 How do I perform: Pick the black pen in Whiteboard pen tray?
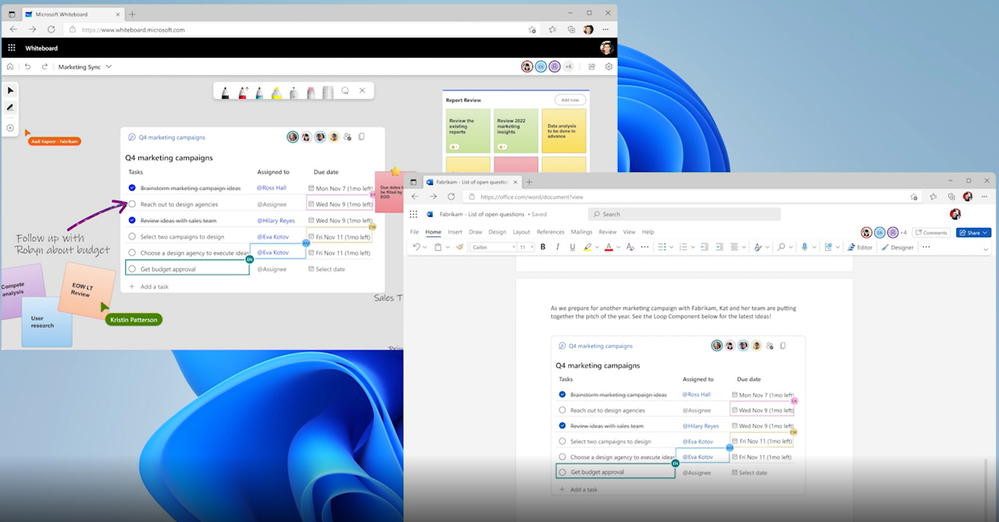coord(225,93)
